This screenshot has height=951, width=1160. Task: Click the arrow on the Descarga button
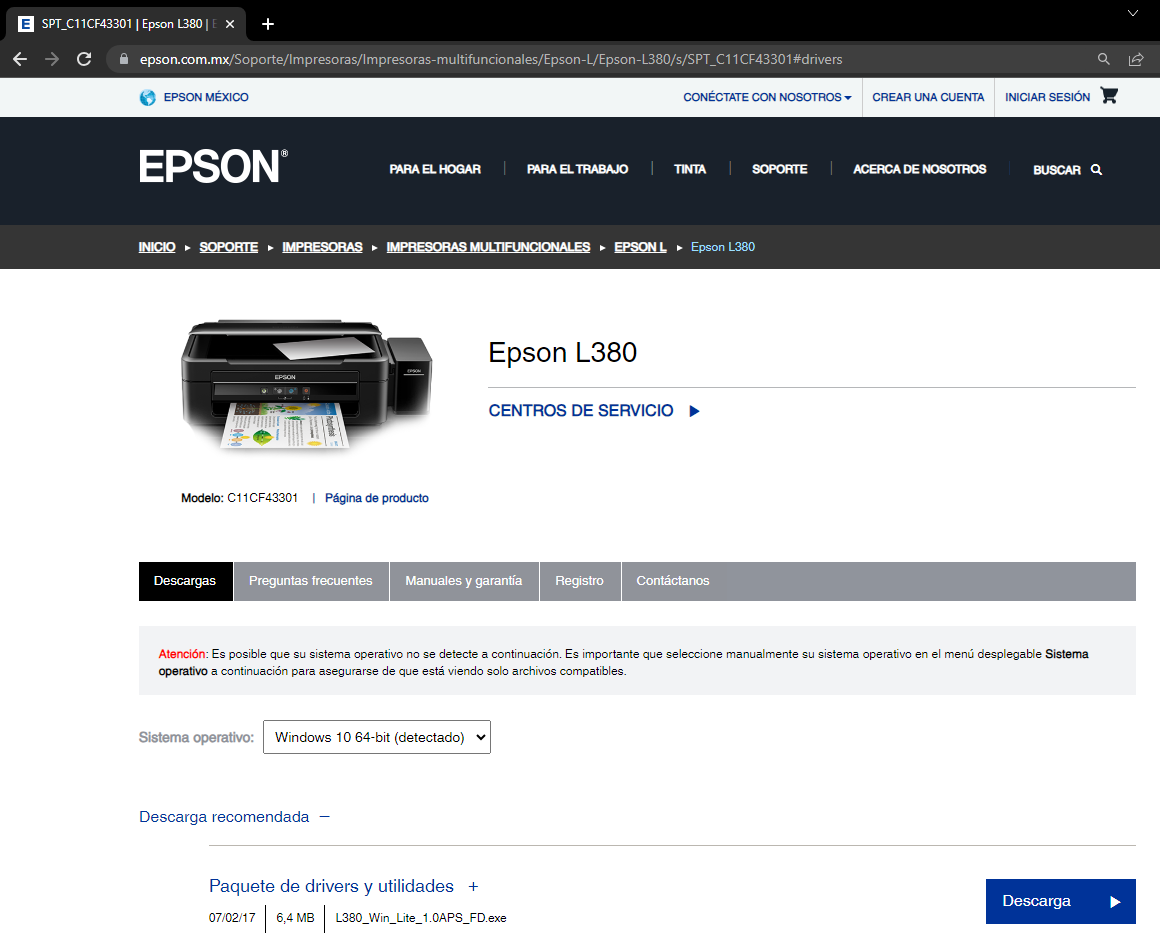point(1115,901)
